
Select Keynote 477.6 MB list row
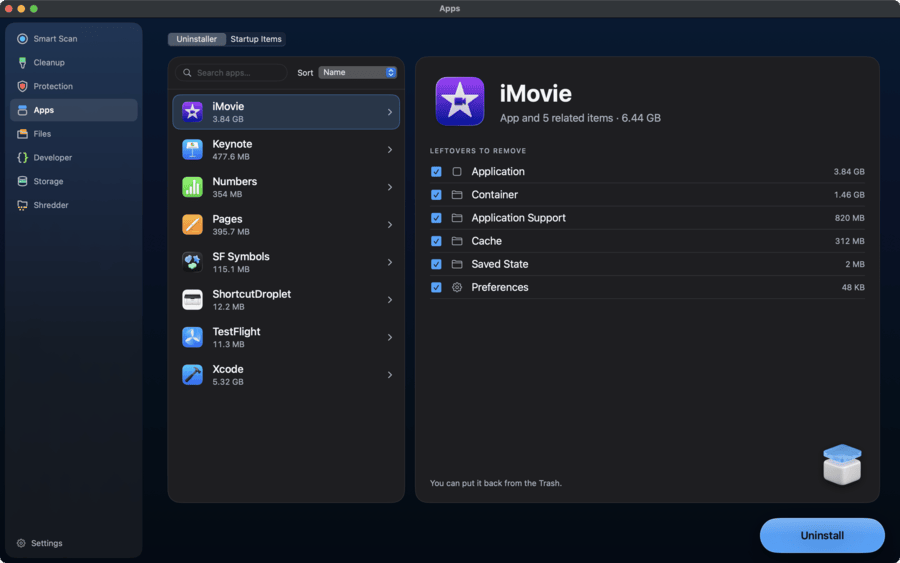(286, 150)
